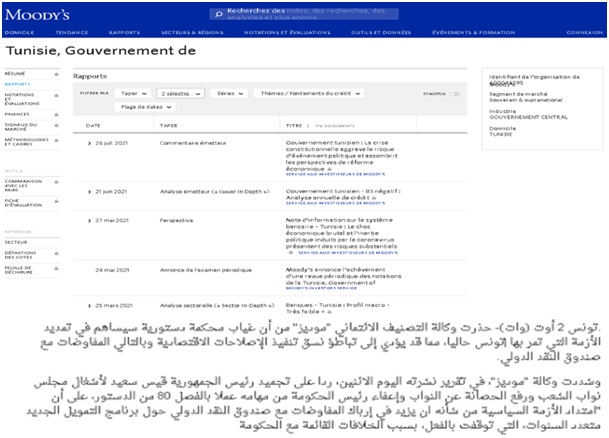Open Définitions des cotes reference
Screen dimensions: 609x438
point(20,255)
